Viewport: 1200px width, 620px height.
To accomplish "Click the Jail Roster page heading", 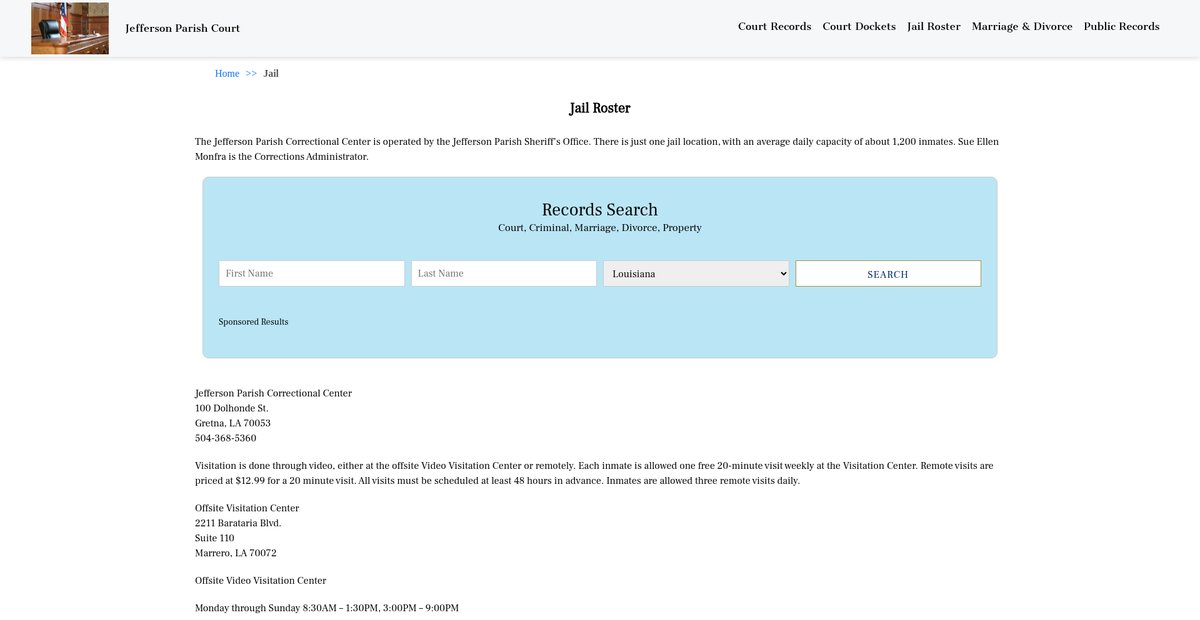I will point(599,108).
